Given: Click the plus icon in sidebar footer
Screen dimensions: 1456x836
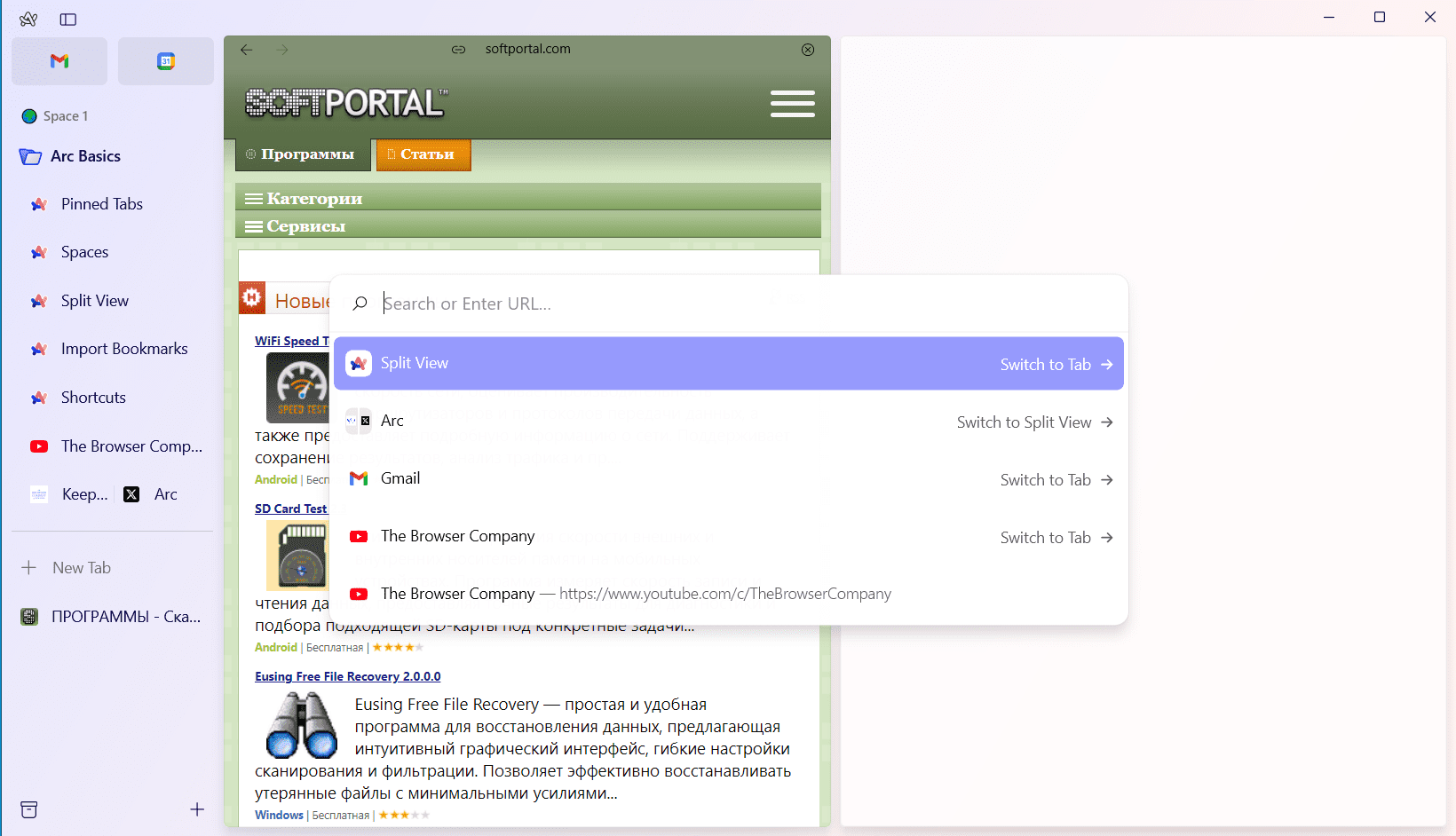Looking at the screenshot, I should 197,809.
